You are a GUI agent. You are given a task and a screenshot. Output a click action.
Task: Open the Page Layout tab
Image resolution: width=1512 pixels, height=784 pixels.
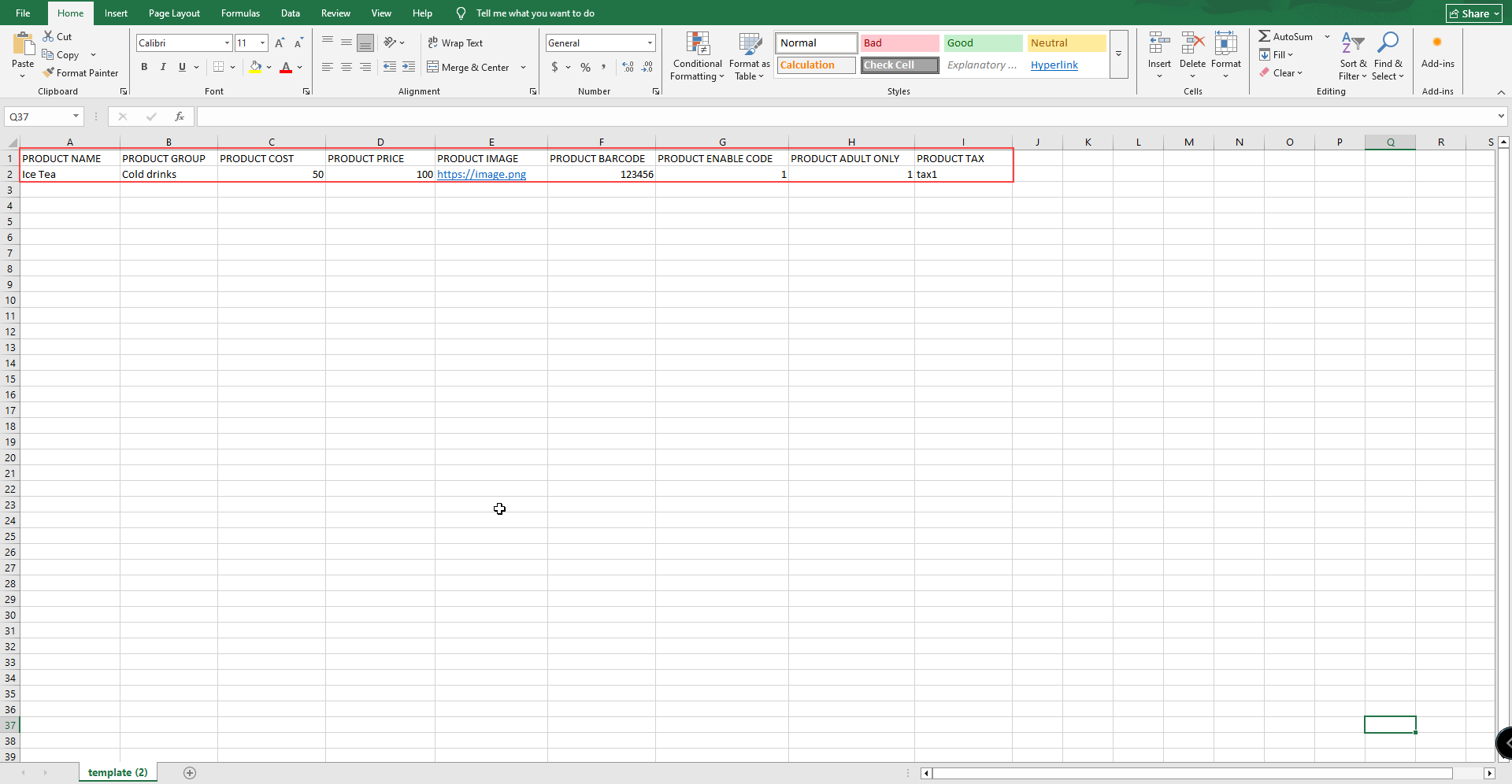pos(174,13)
